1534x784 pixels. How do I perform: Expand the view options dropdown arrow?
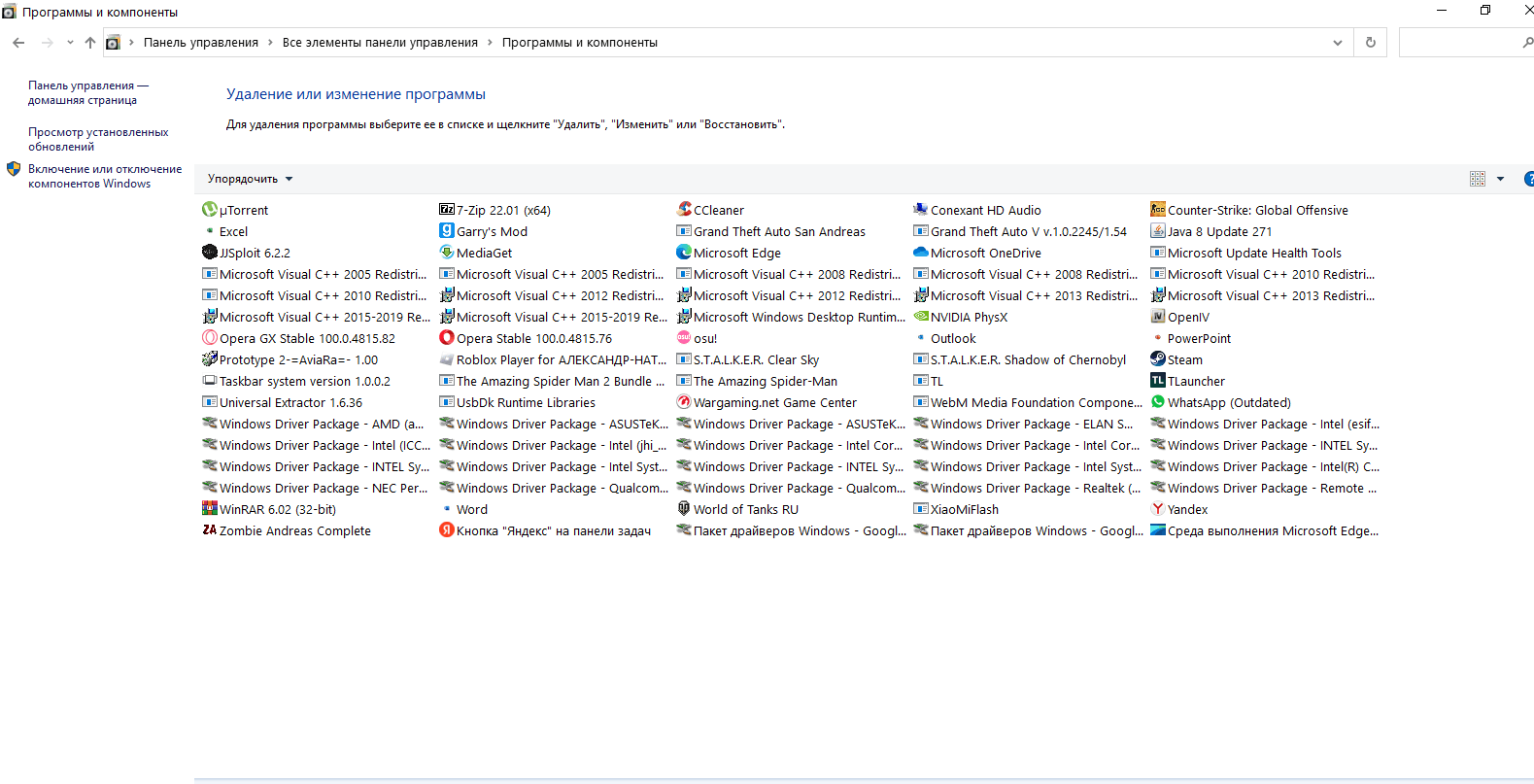click(x=1500, y=179)
